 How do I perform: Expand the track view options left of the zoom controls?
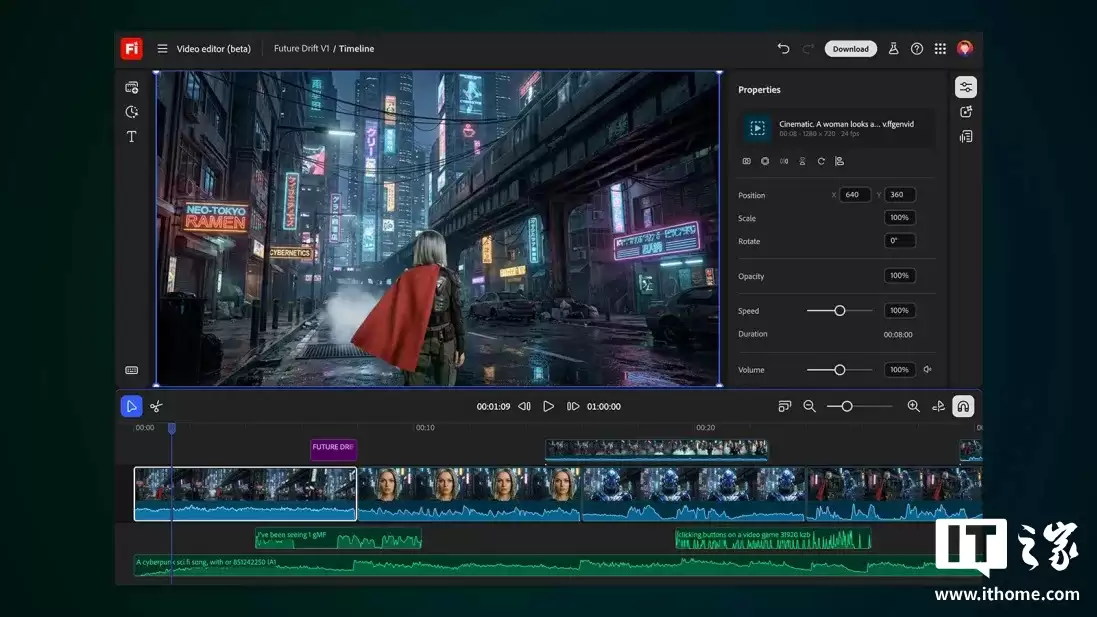(x=785, y=406)
